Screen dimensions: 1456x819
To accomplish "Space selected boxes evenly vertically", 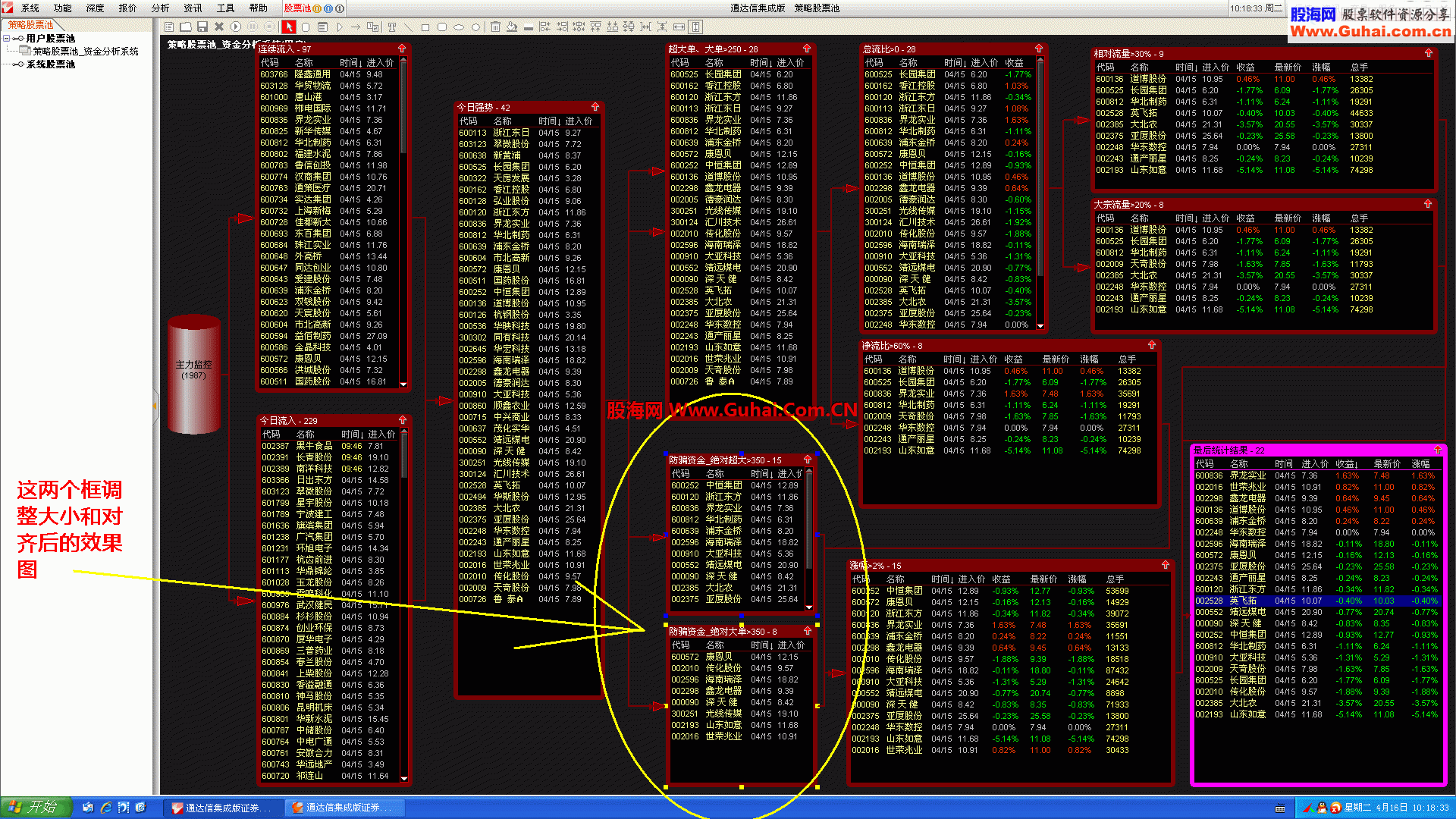I will 661,27.
